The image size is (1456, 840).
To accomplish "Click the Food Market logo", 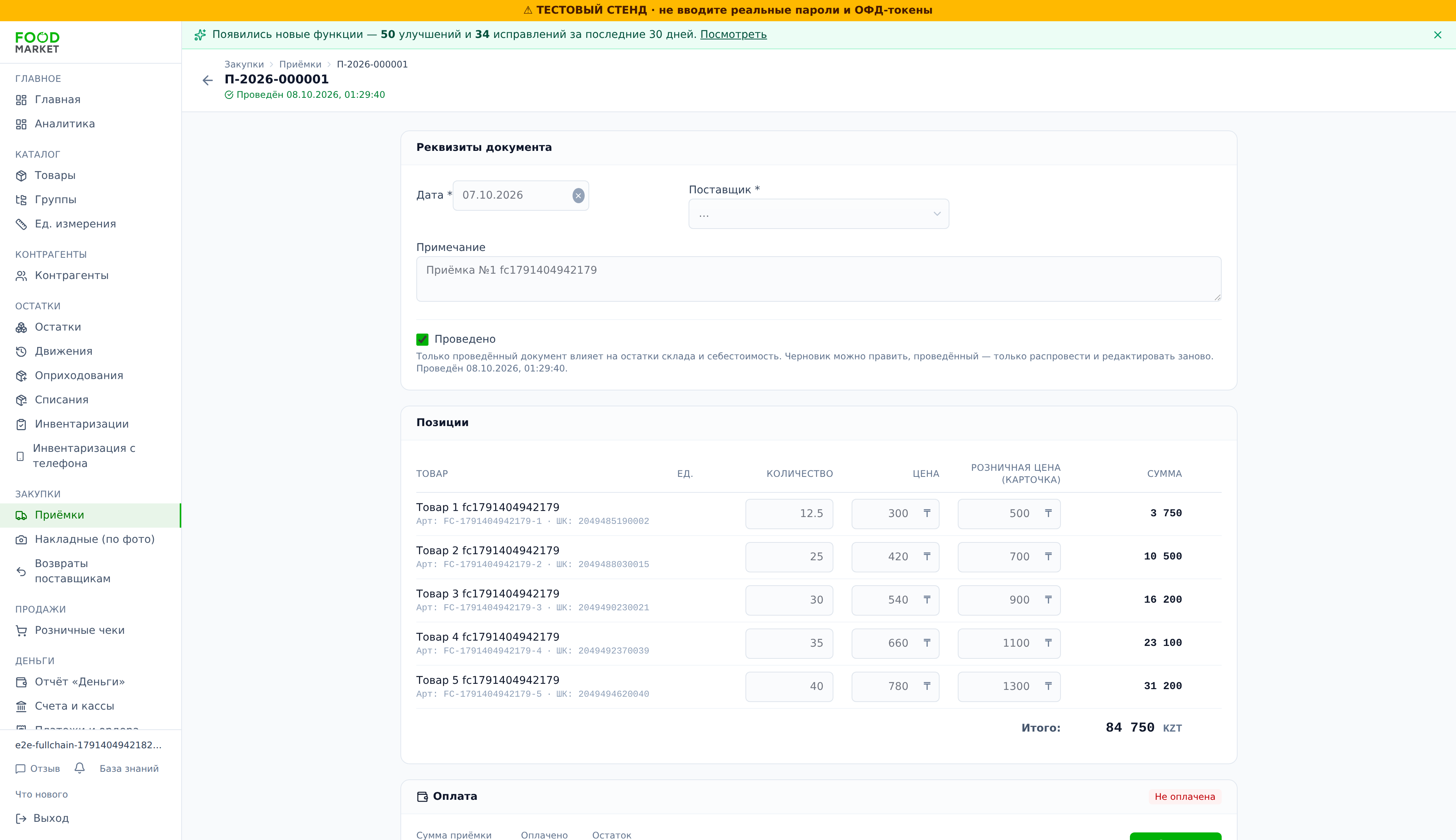I will 38,43.
